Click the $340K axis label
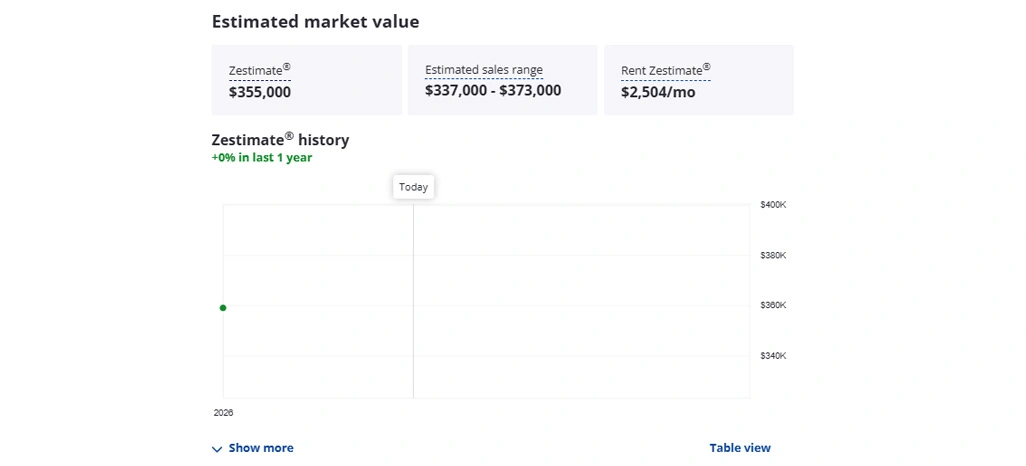Screen dimensions: 1026x466 (x=773, y=356)
